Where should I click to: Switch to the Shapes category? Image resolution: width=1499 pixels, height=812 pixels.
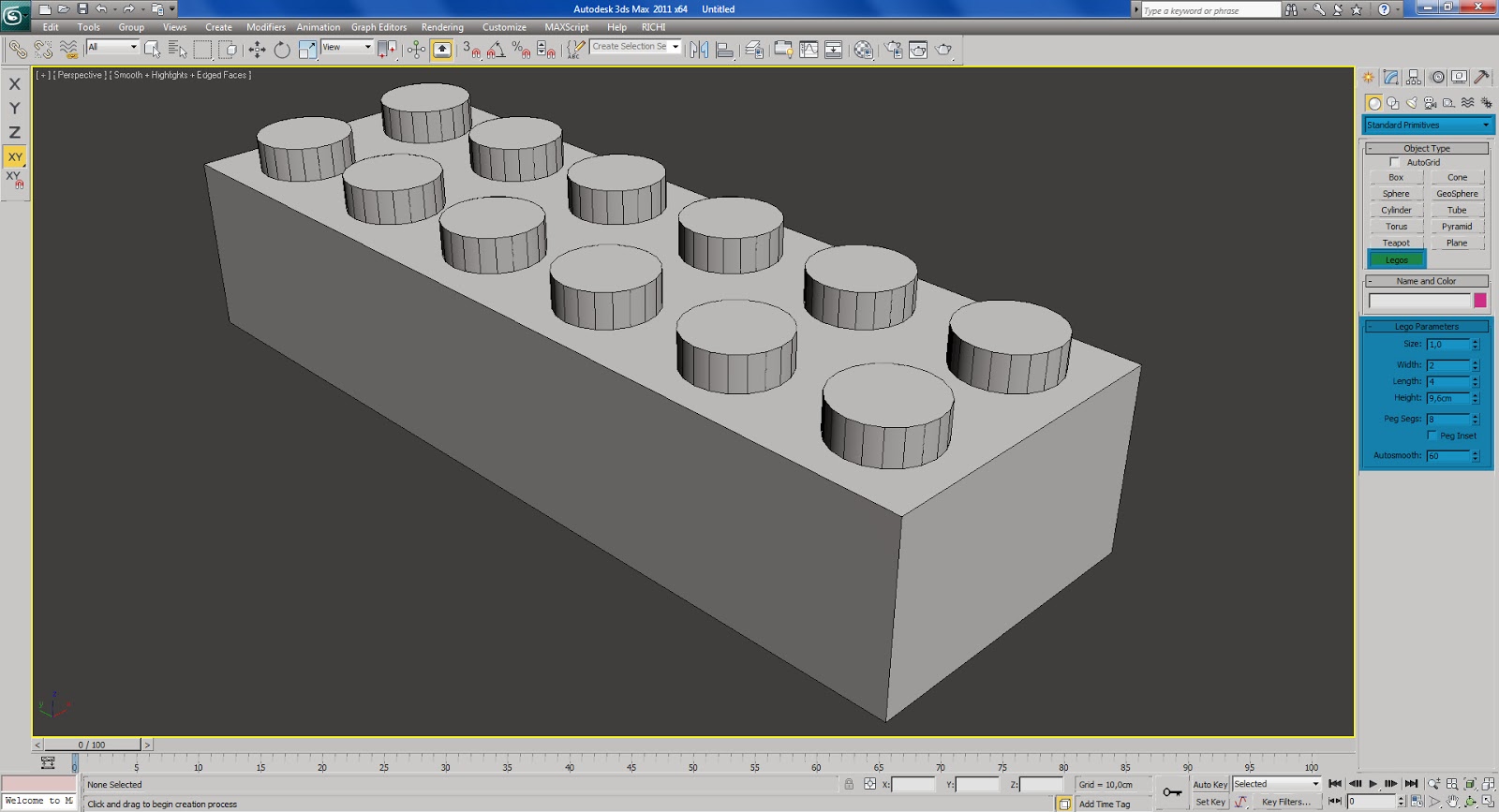pyautogui.click(x=1393, y=103)
